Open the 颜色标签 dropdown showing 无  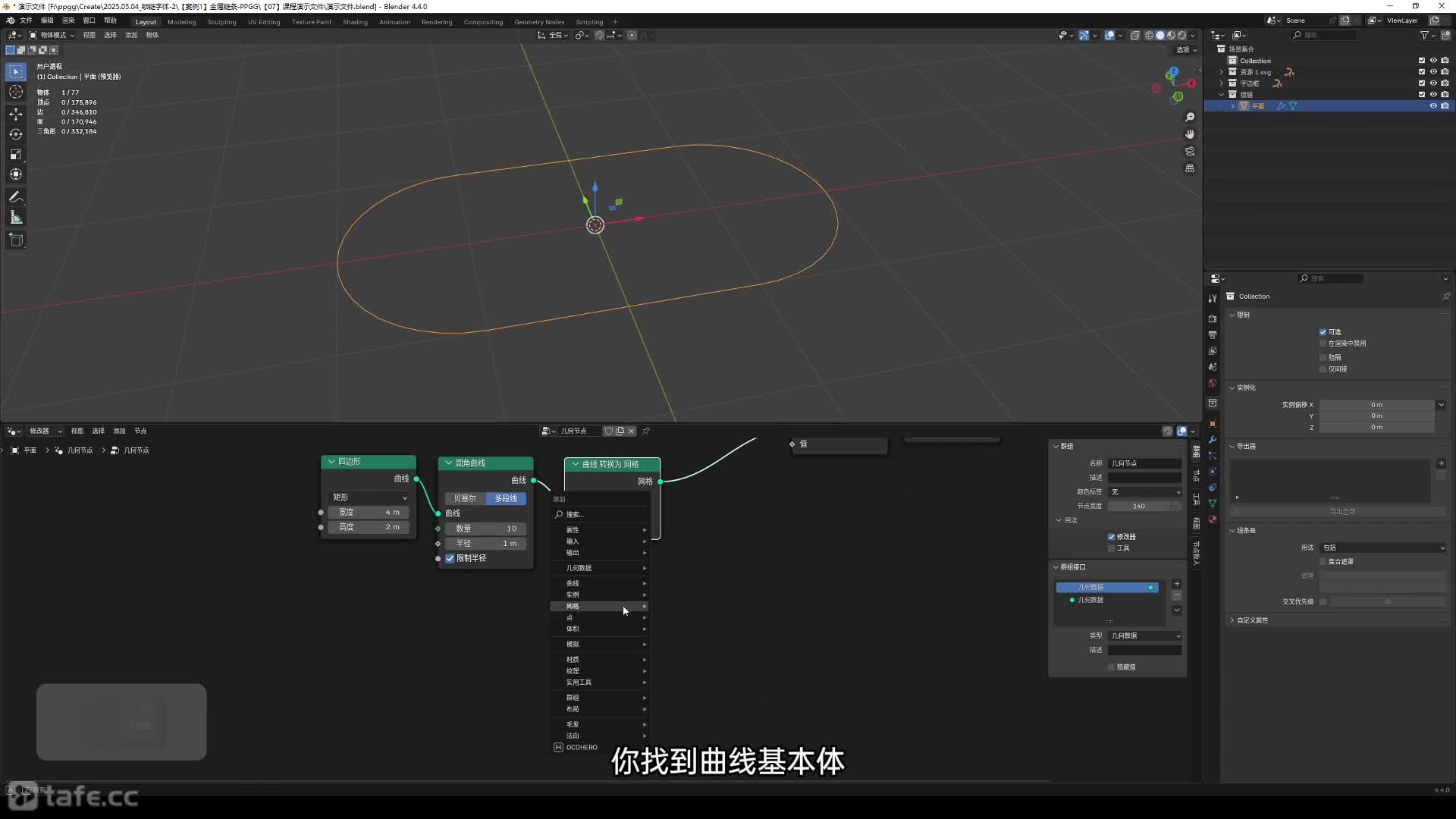(1145, 492)
